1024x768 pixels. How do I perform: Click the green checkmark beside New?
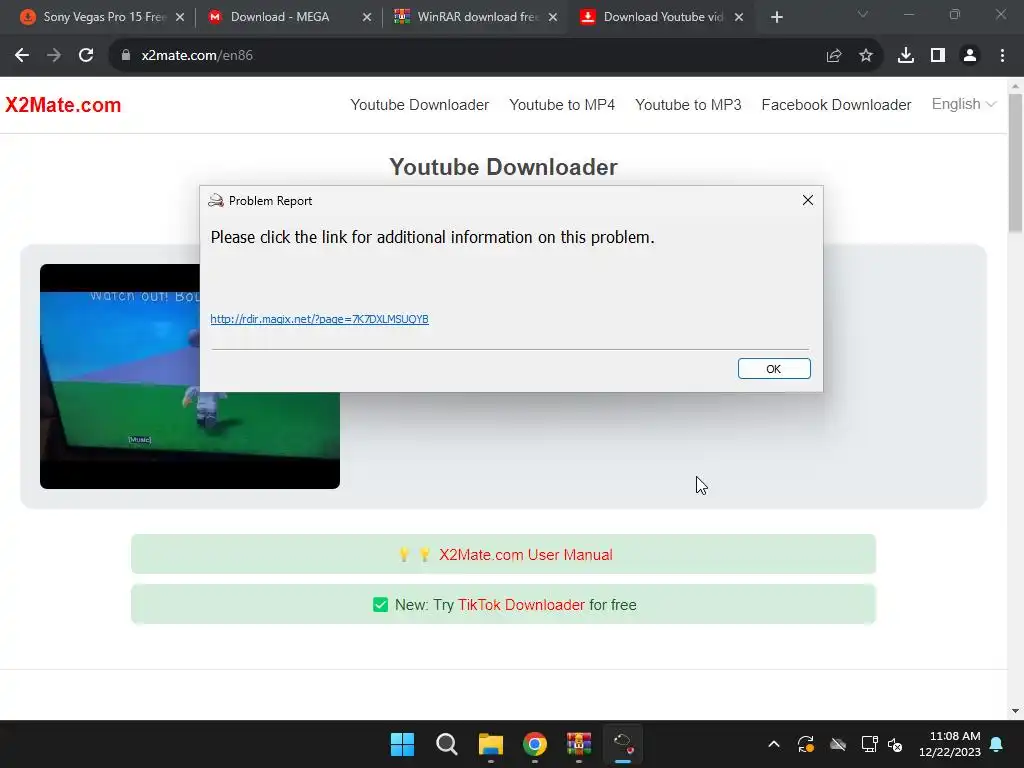point(380,605)
